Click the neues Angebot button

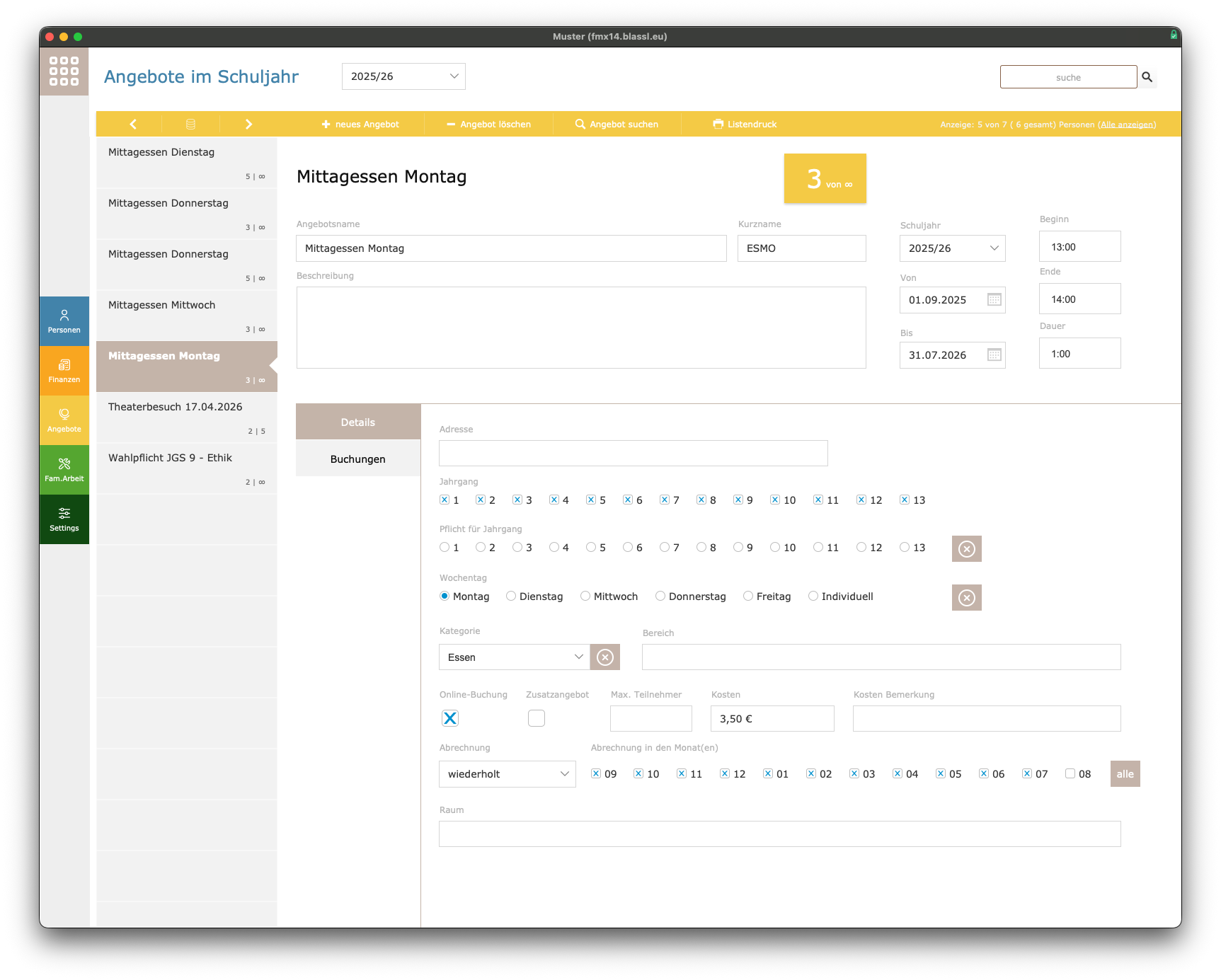coord(360,124)
